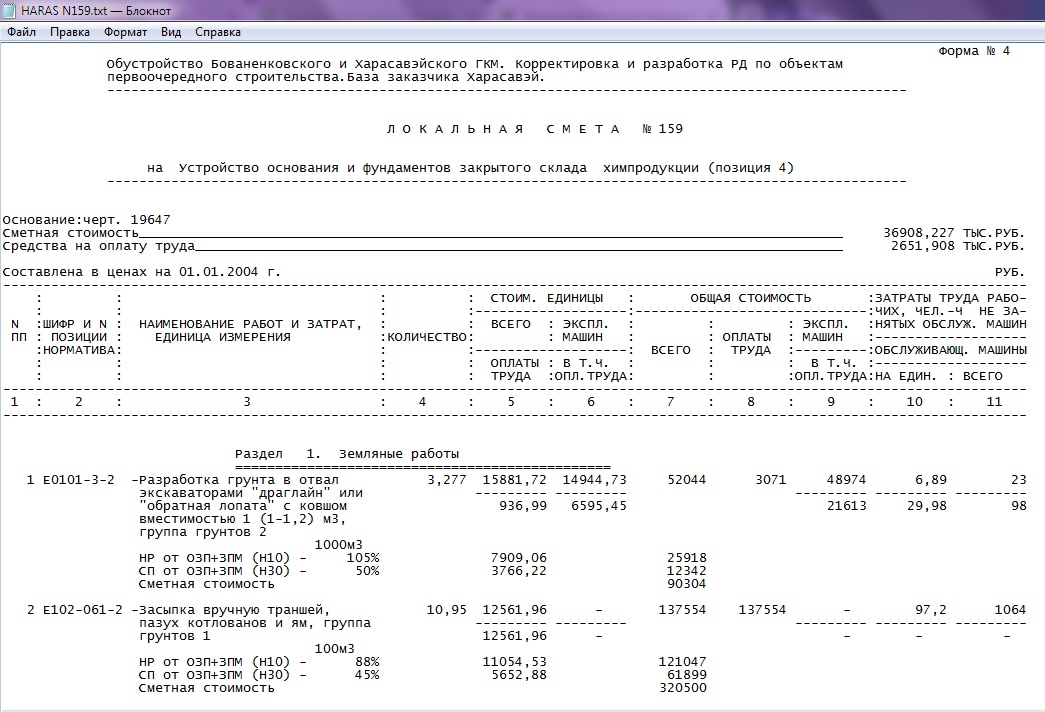The width and height of the screenshot is (1045, 712).
Task: Click the section title 'Раздел 1. Земляные работы'
Action: click(x=347, y=454)
